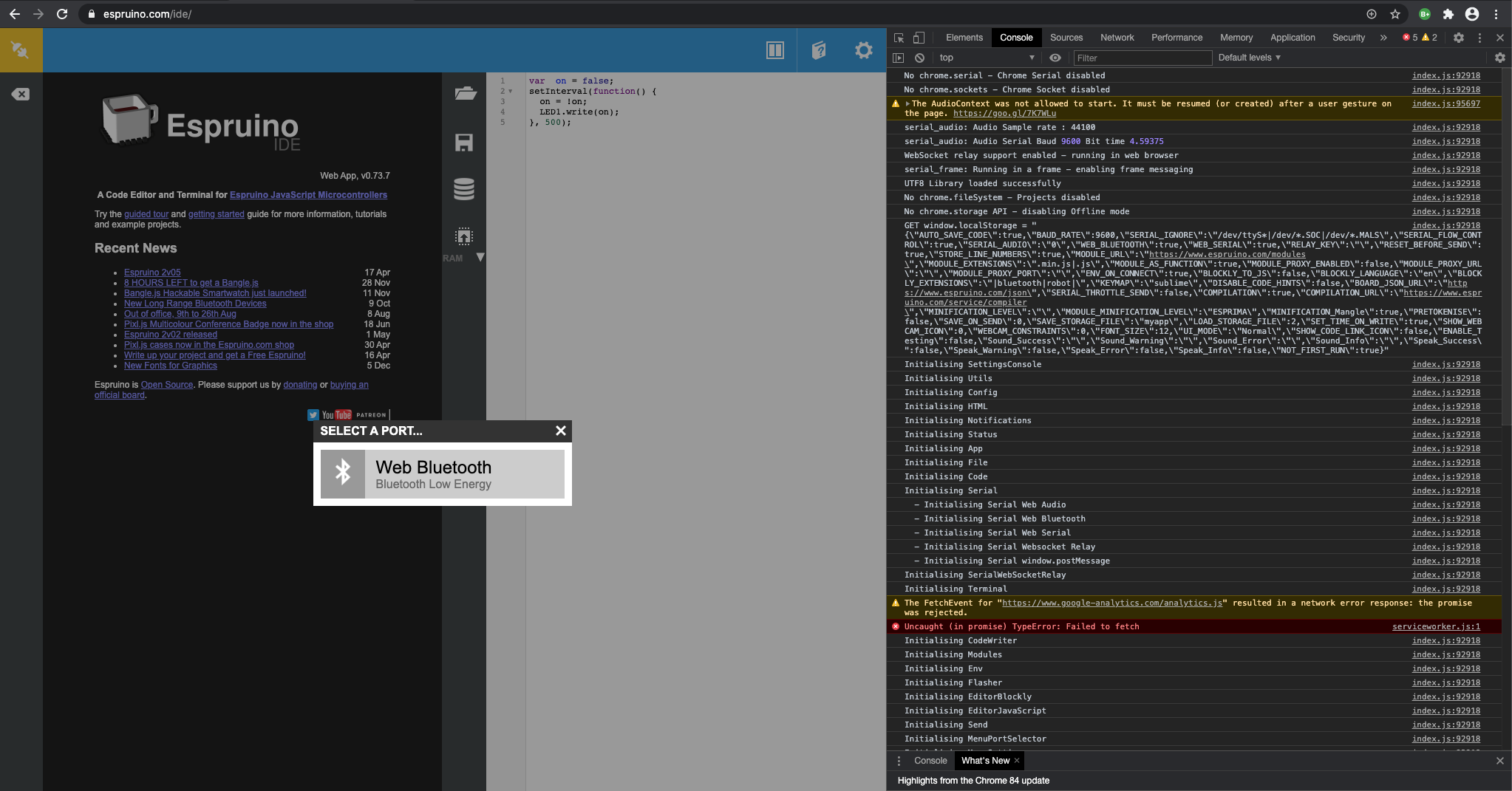Screen dimensions: 1512x791
Task: Show more DevTools tabs chevron
Action: coord(1383,38)
